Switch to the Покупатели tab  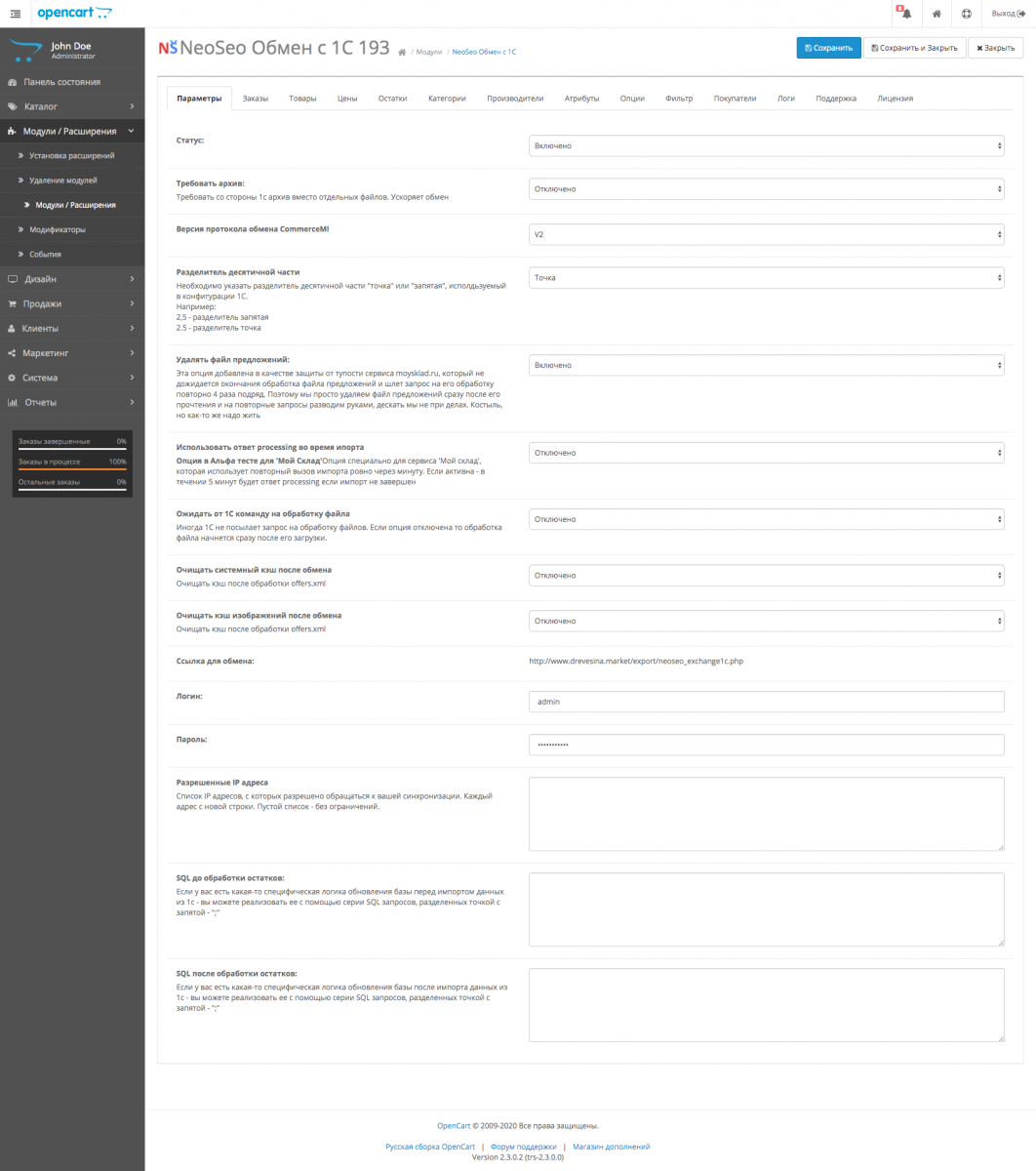pos(735,99)
